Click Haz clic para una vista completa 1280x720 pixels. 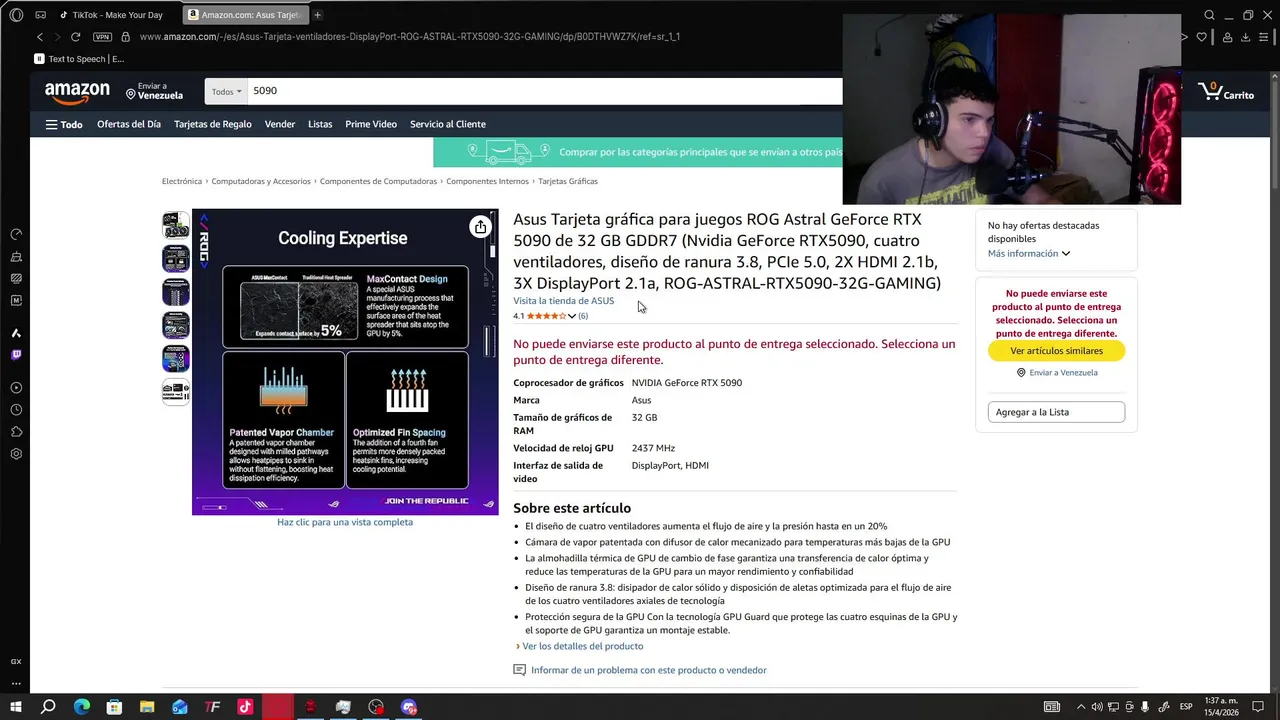click(x=345, y=522)
